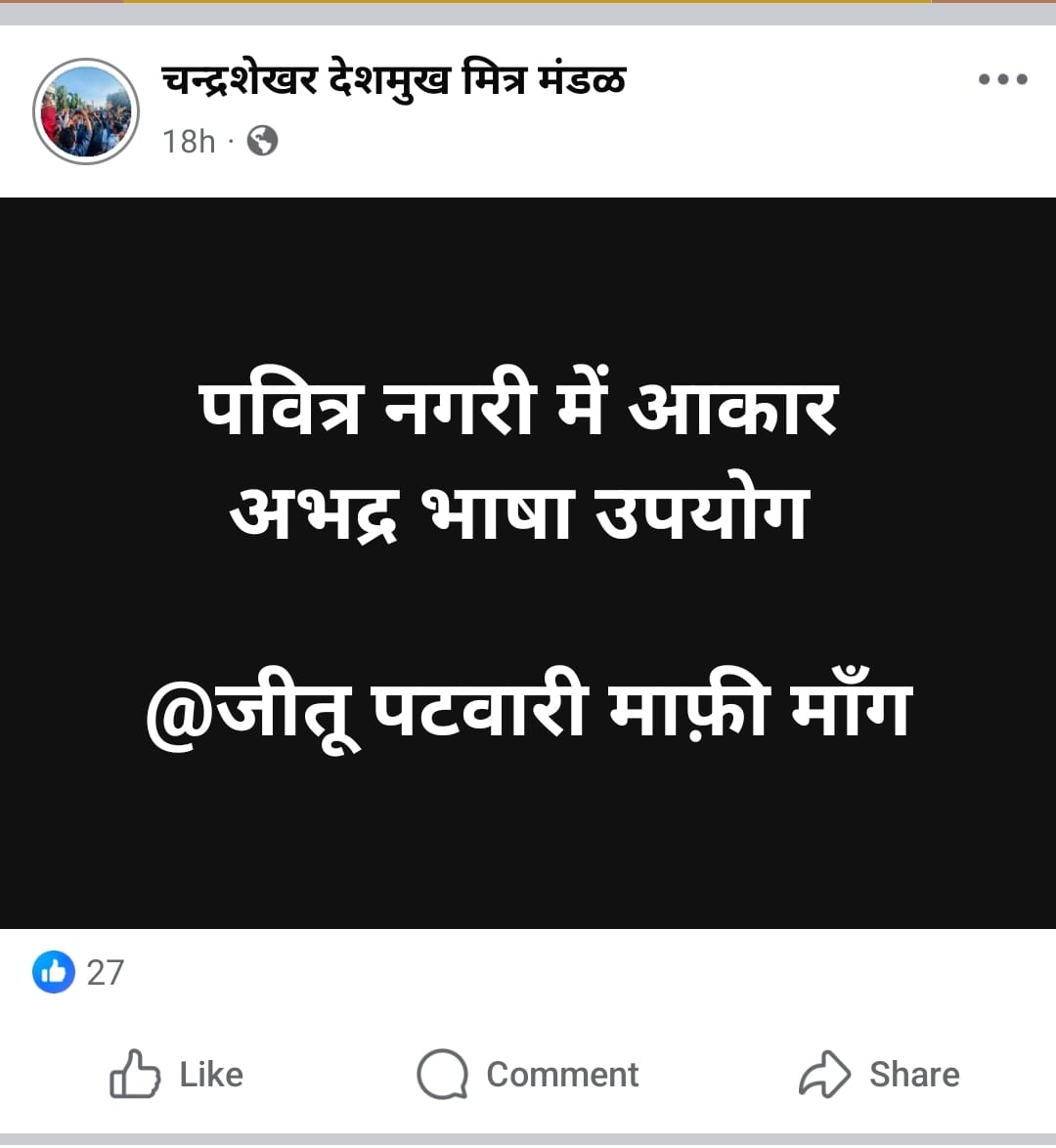Tap the Share button label
The image size is (1056, 1148).
click(x=914, y=1075)
